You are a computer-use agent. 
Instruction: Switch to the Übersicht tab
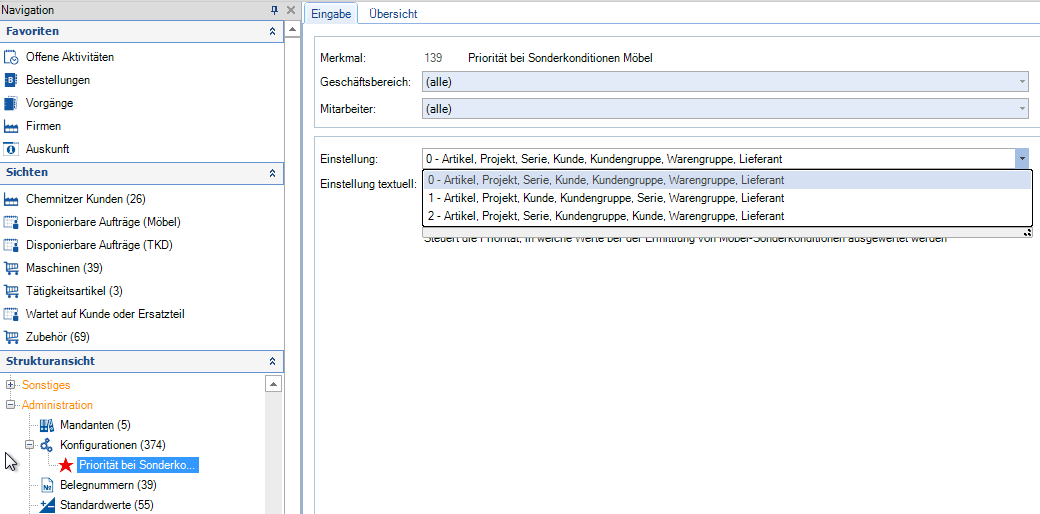point(393,14)
